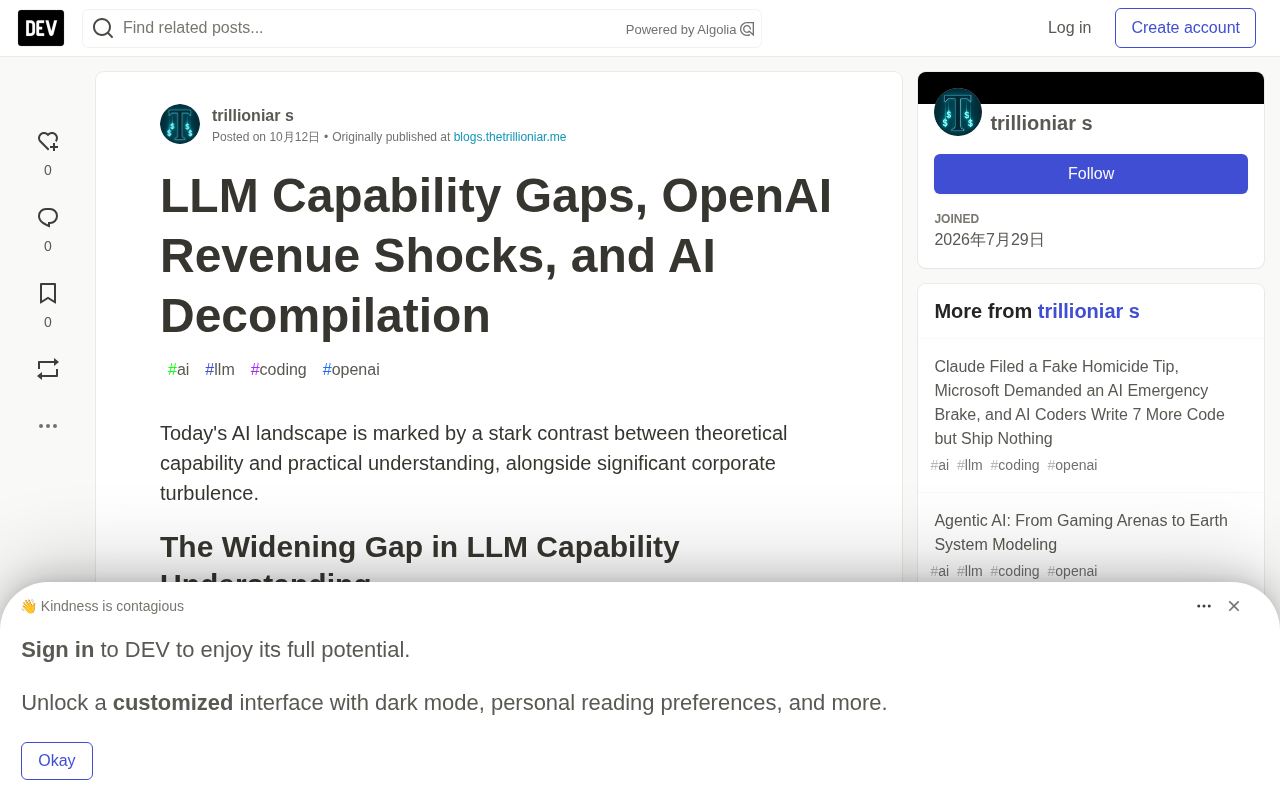Screen dimensions: 1280x800
Task: Boost the post with the repost icon
Action: pos(48,369)
